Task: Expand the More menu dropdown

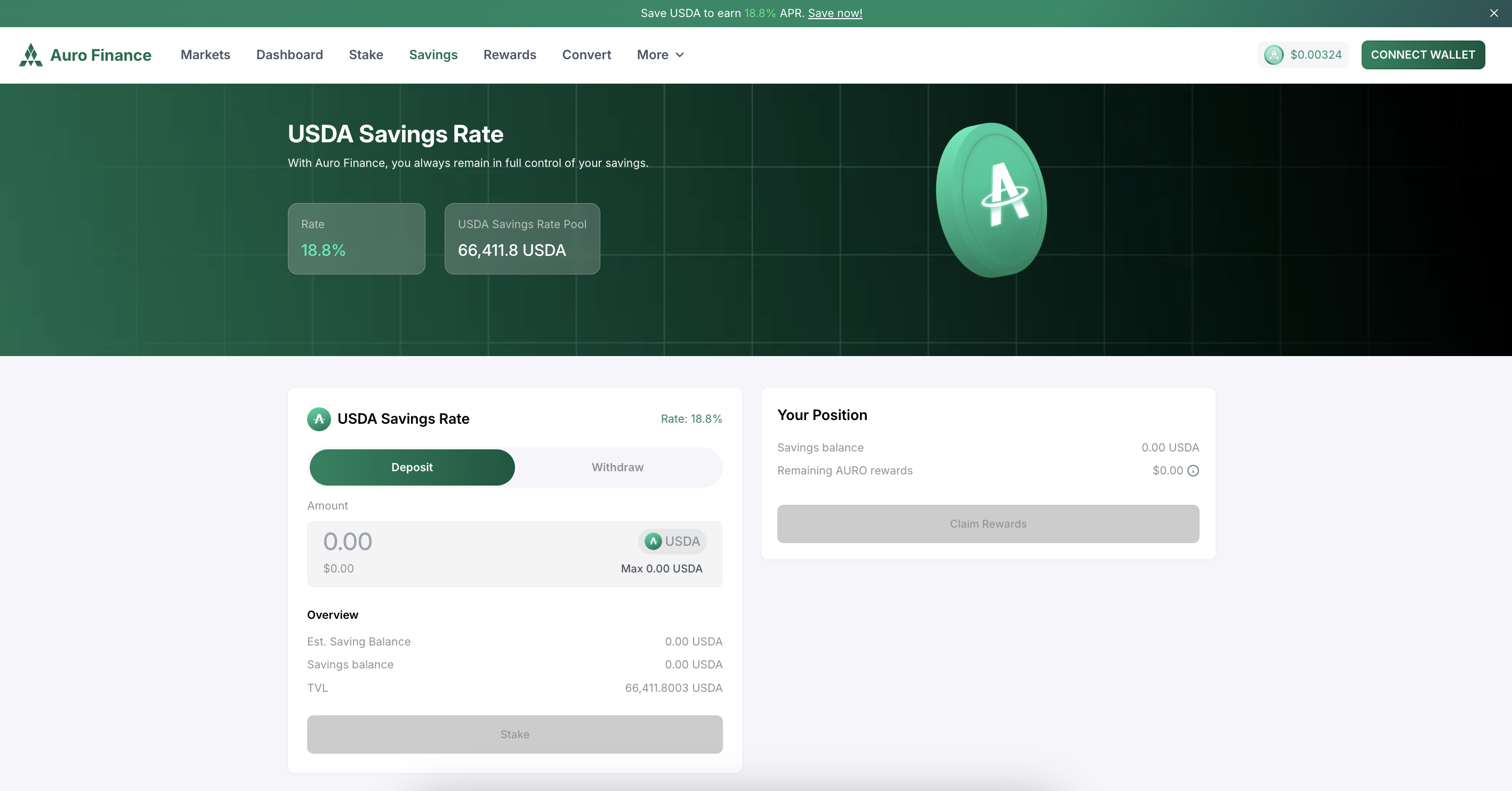Action: pyautogui.click(x=653, y=54)
